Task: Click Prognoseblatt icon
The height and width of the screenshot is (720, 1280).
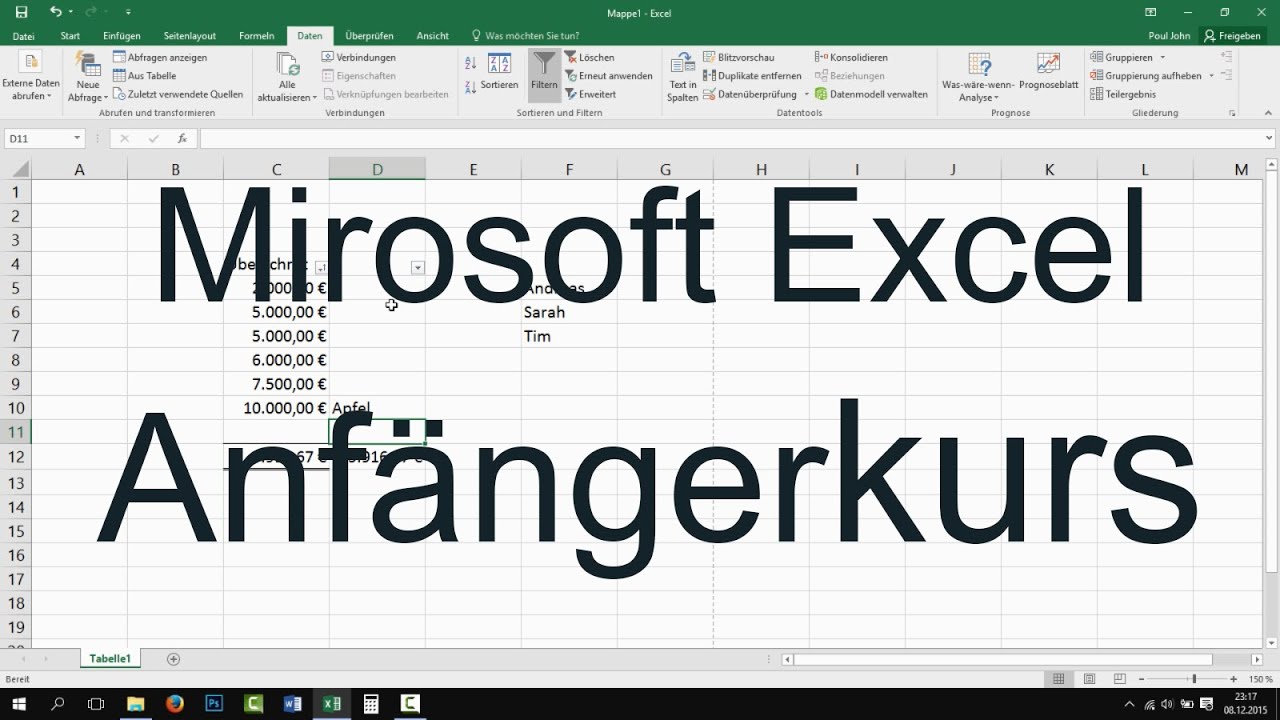Action: [x=1048, y=64]
